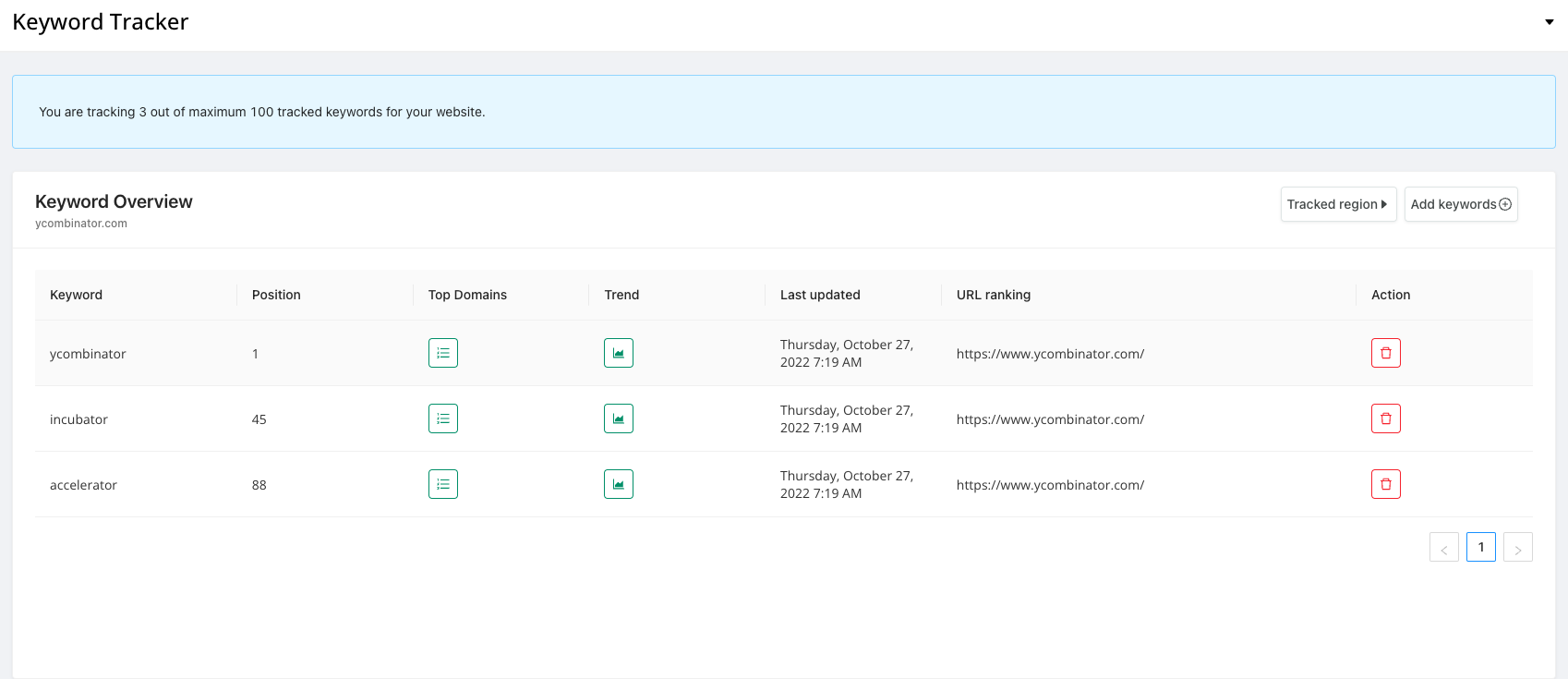Click the ranking URL in accelerator row
1568x679 pixels.
pyautogui.click(x=1050, y=485)
